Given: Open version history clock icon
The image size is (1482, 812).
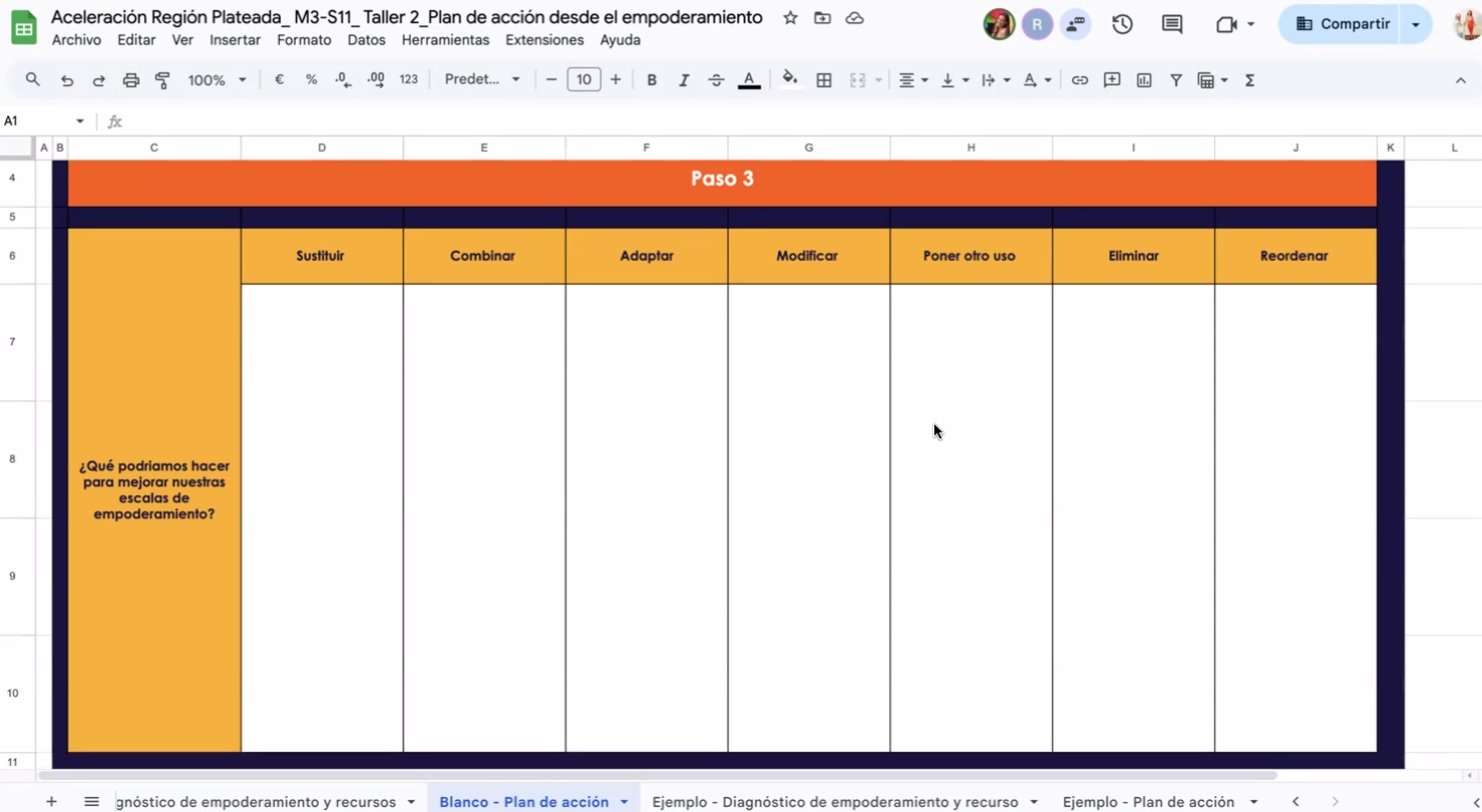Looking at the screenshot, I should (1122, 24).
